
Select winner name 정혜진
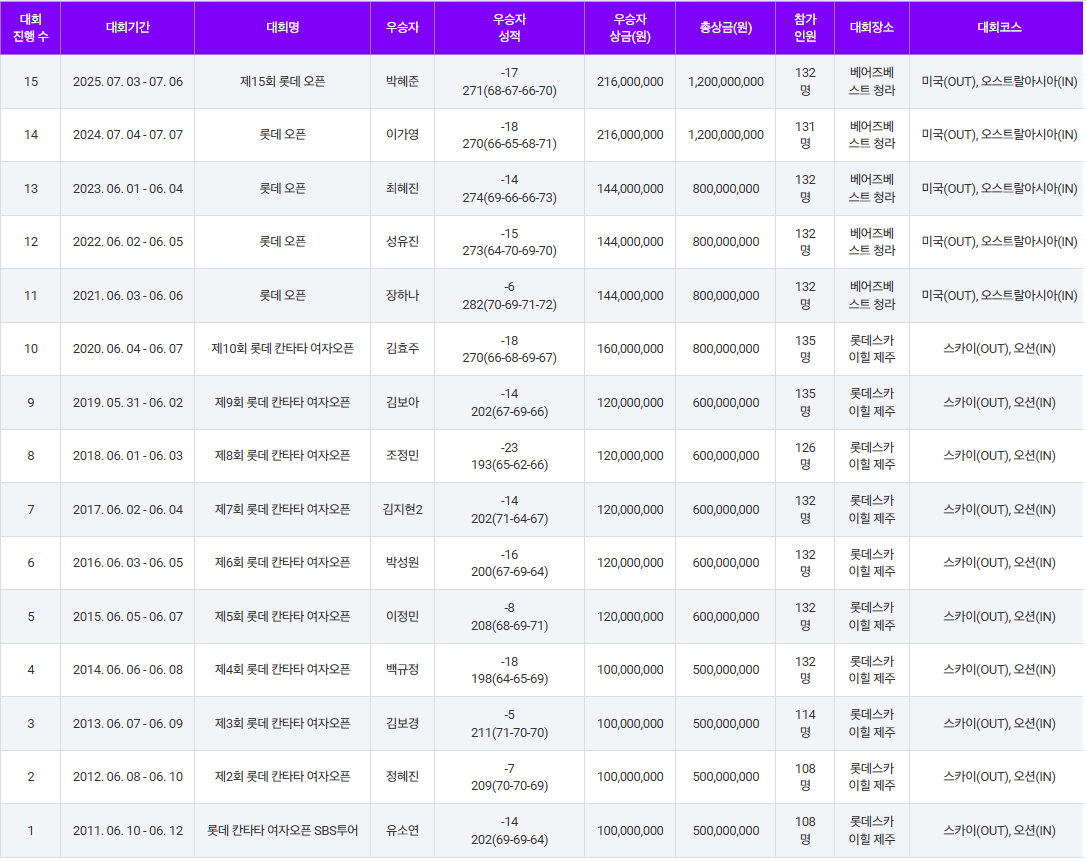coord(402,777)
